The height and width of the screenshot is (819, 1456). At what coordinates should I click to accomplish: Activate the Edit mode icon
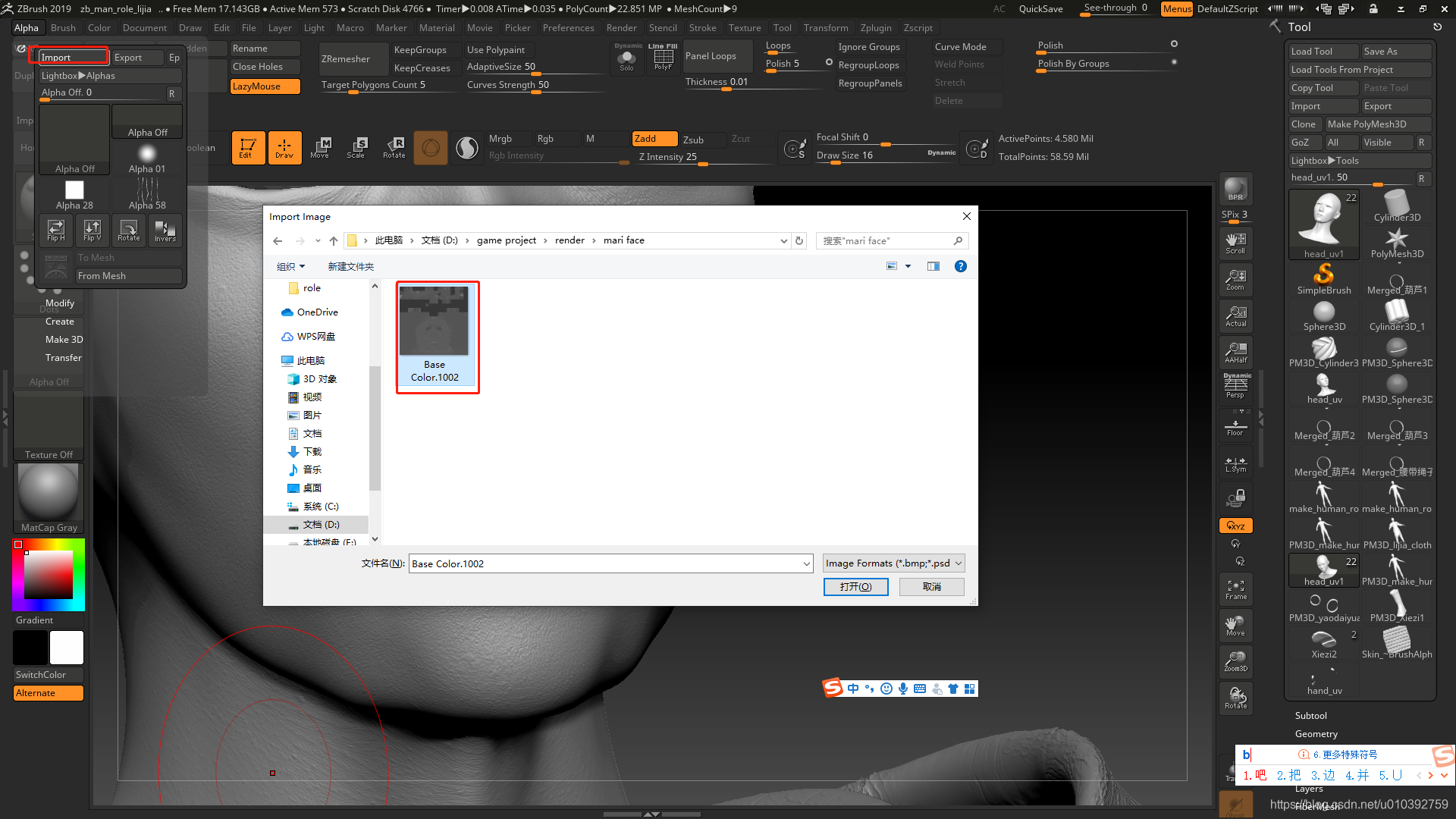coord(248,147)
